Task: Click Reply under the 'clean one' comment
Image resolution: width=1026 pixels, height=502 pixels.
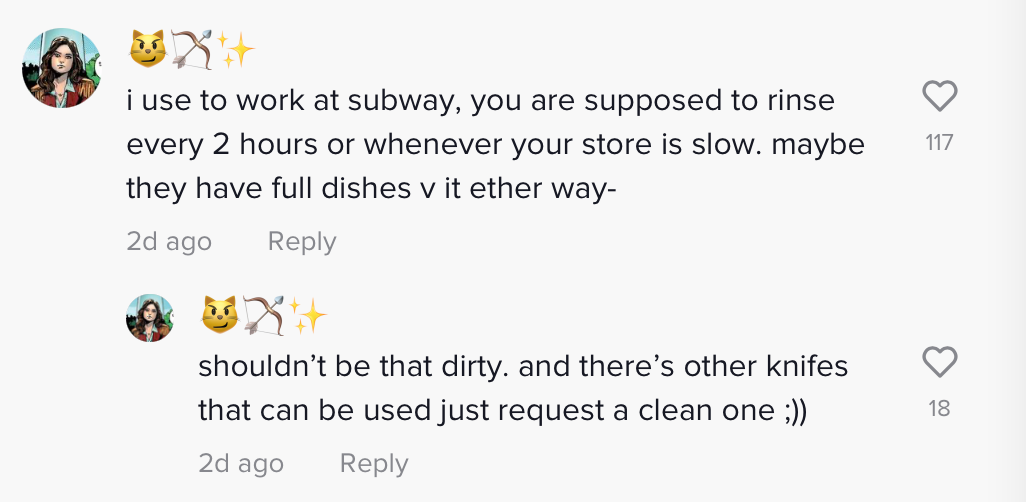Action: point(374,463)
